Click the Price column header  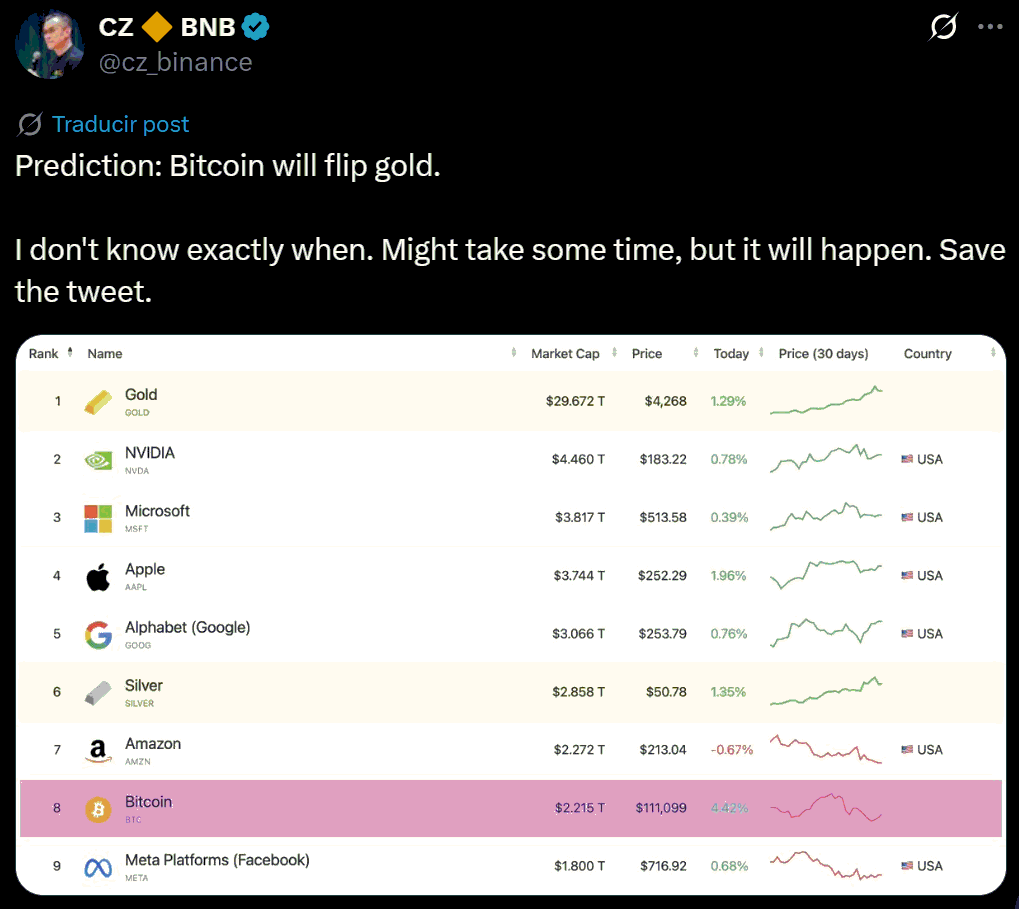point(647,353)
